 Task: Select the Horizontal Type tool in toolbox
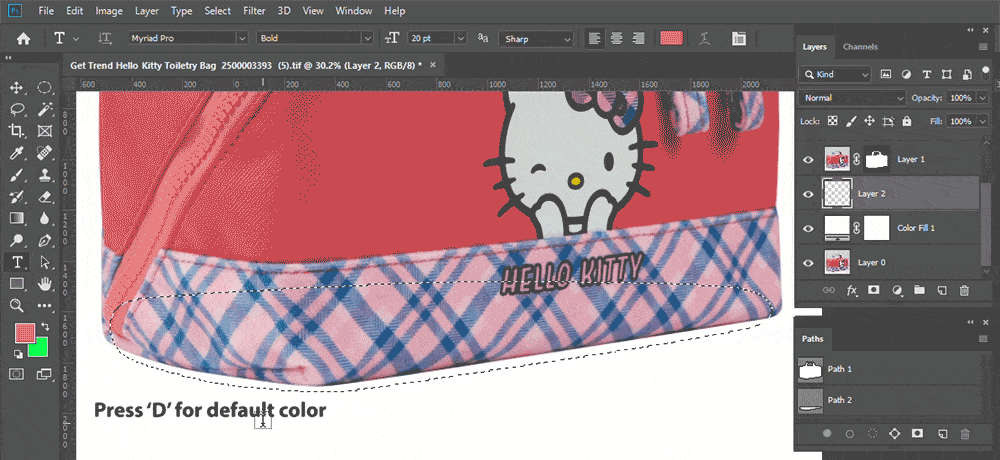tap(17, 262)
